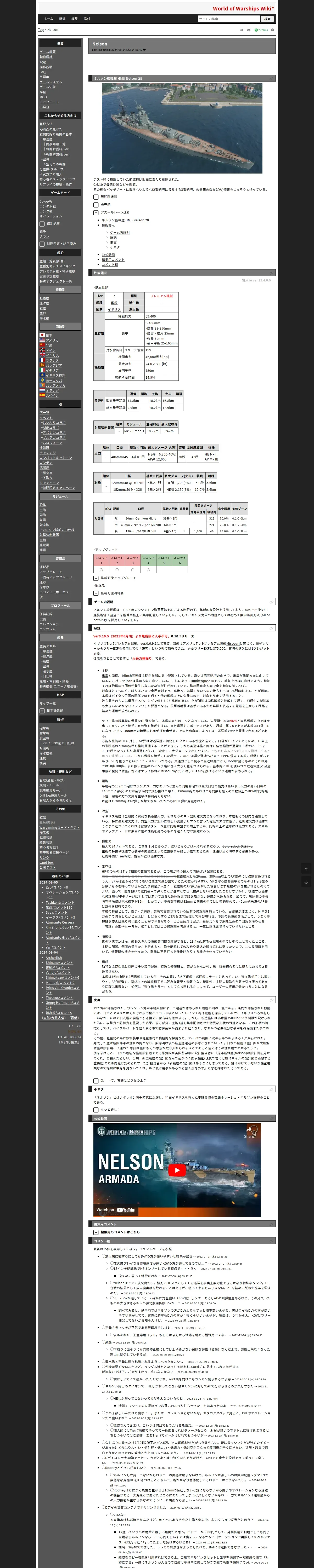Expand 期間限定・終了済み in sidebar
The height and width of the screenshot is (1568, 314).
pos(42,244)
